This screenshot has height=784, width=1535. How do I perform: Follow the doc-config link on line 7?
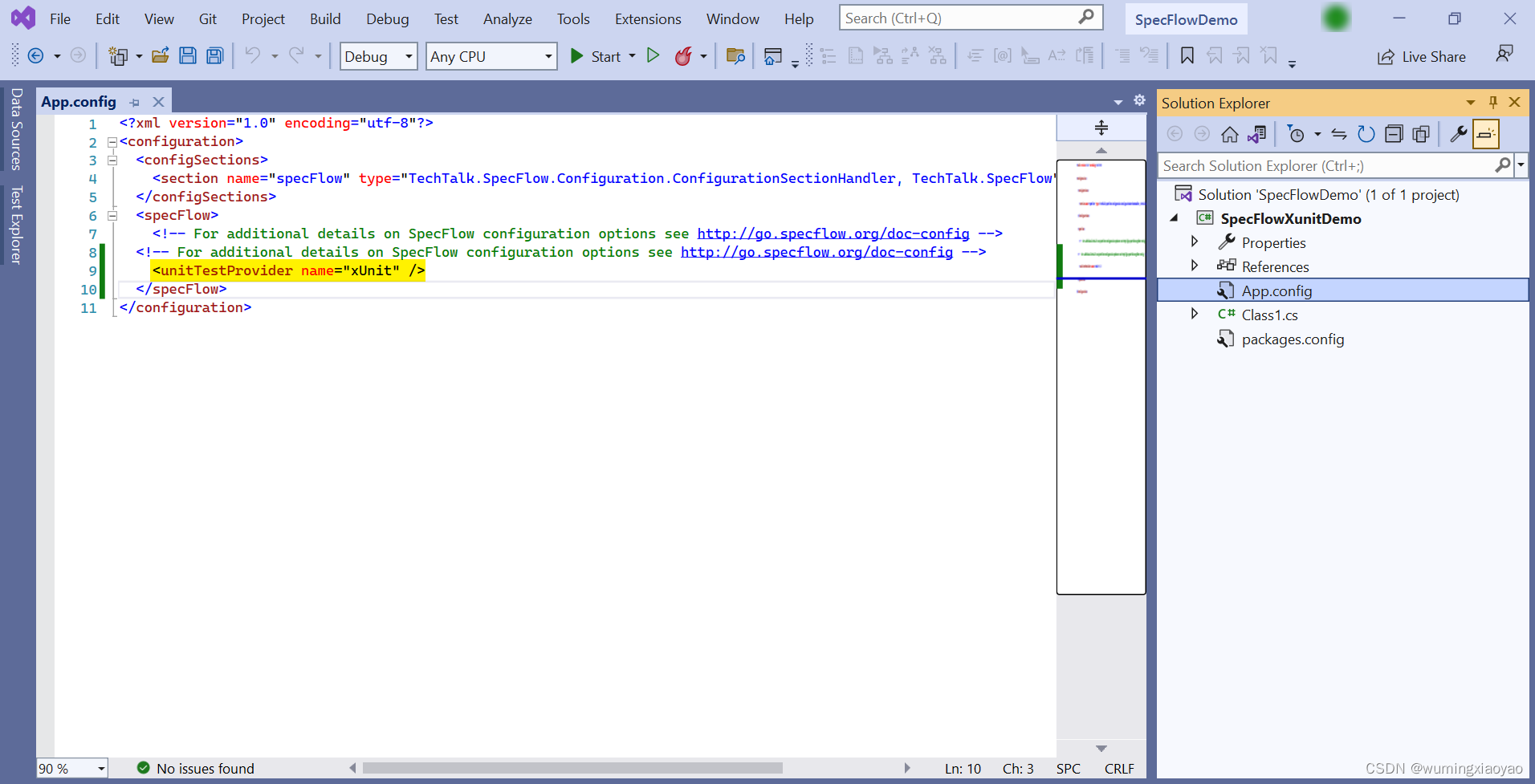[x=833, y=234]
